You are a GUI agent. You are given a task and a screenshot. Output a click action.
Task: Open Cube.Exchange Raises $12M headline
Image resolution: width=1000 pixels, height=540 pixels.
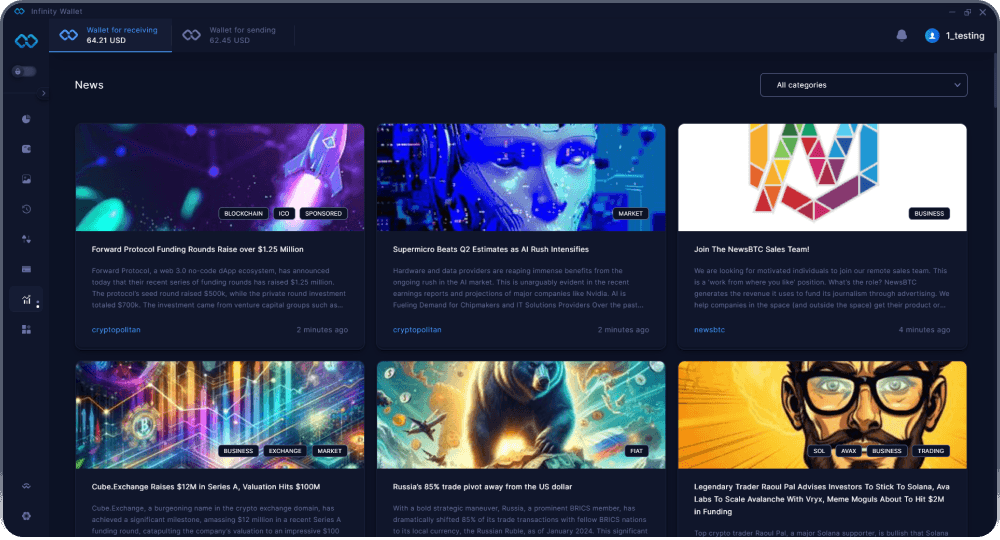point(205,486)
